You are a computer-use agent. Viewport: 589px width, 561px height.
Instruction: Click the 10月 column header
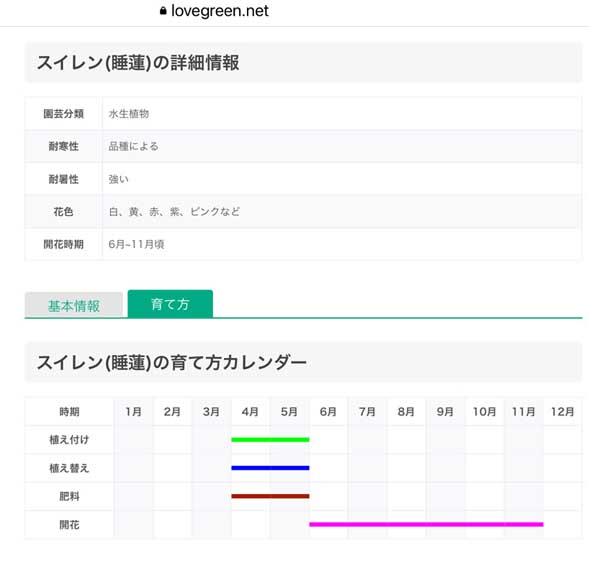point(484,412)
